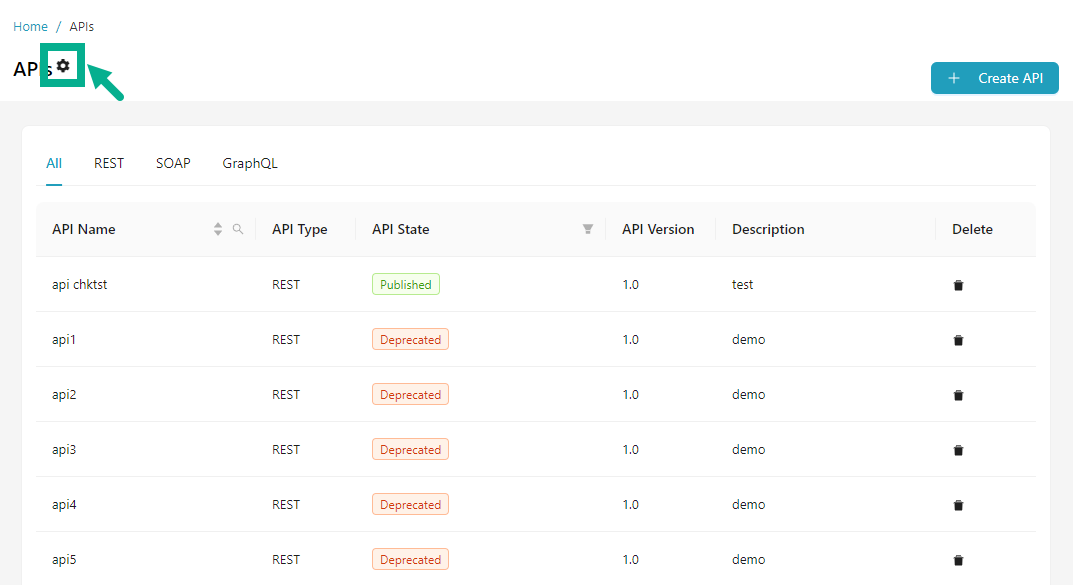
Task: Remove api2 using its trash icon
Action: pyautogui.click(x=958, y=395)
